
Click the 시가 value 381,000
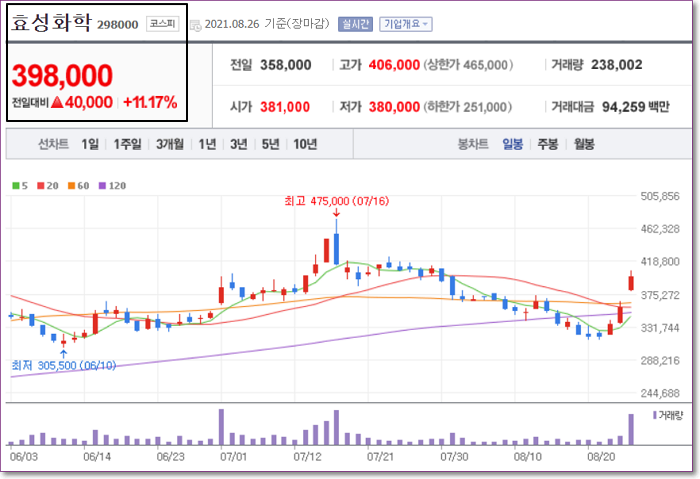point(285,107)
